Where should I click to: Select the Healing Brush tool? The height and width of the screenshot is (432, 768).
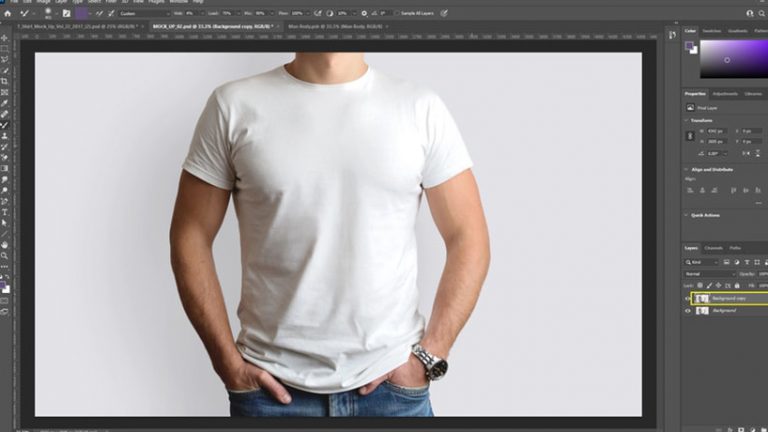4,114
